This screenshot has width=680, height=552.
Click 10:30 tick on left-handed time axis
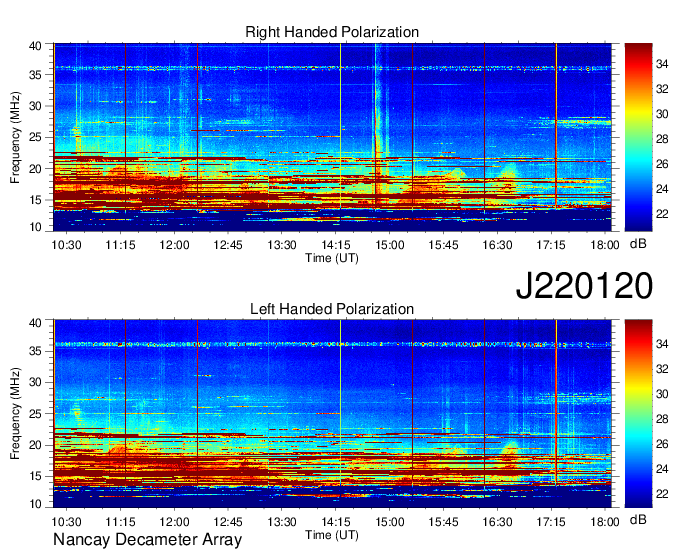(x=66, y=522)
